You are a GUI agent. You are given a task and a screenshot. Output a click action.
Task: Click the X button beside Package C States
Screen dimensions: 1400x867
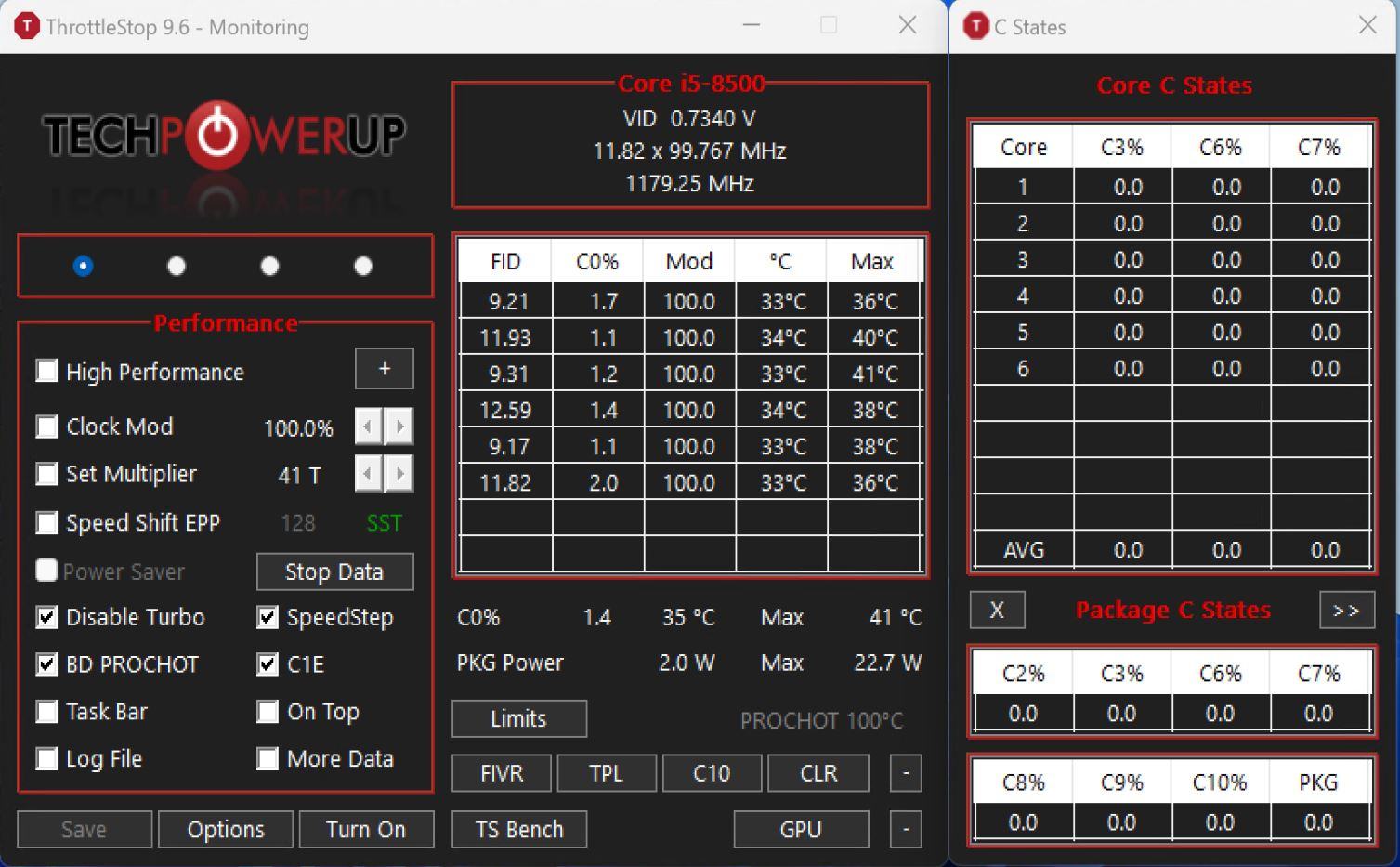point(997,610)
